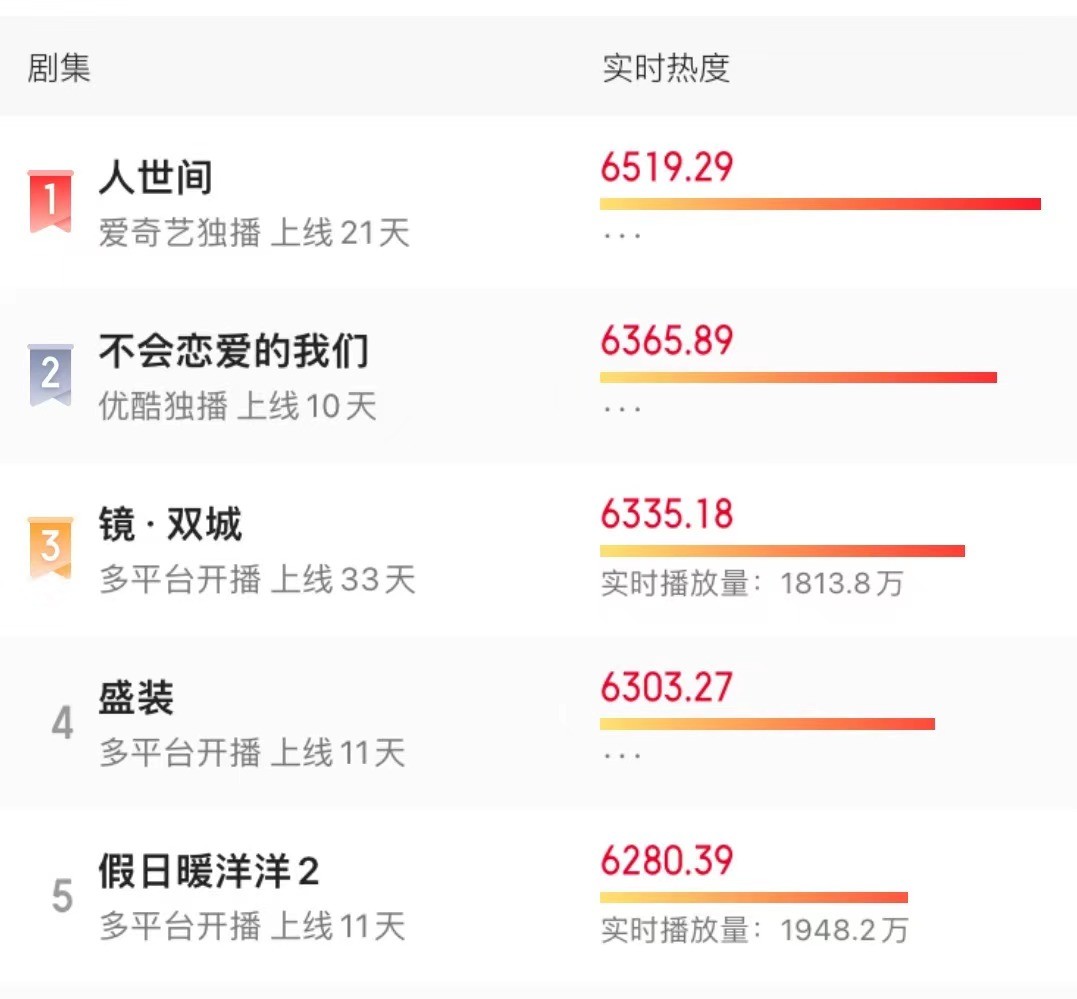Click the 剧集 column header
The image size is (1077, 999).
click(59, 68)
